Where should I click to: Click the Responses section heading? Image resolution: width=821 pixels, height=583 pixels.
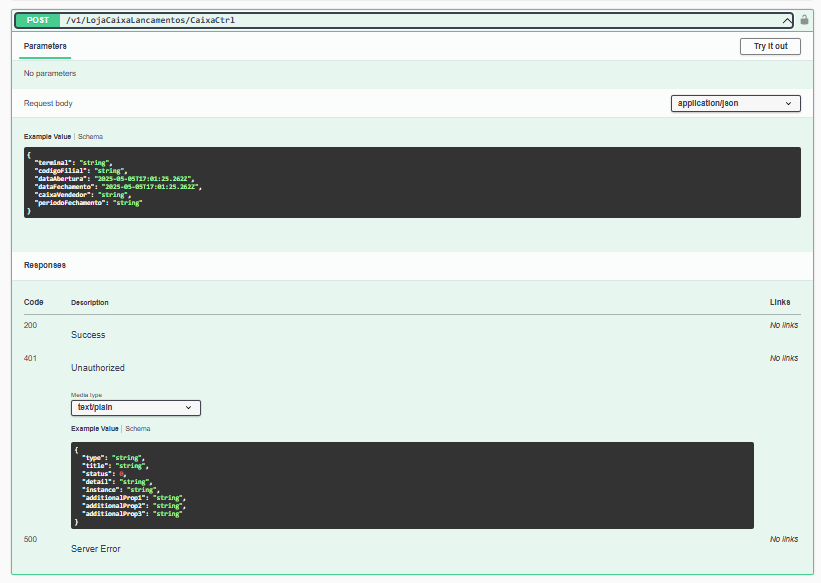(45, 265)
